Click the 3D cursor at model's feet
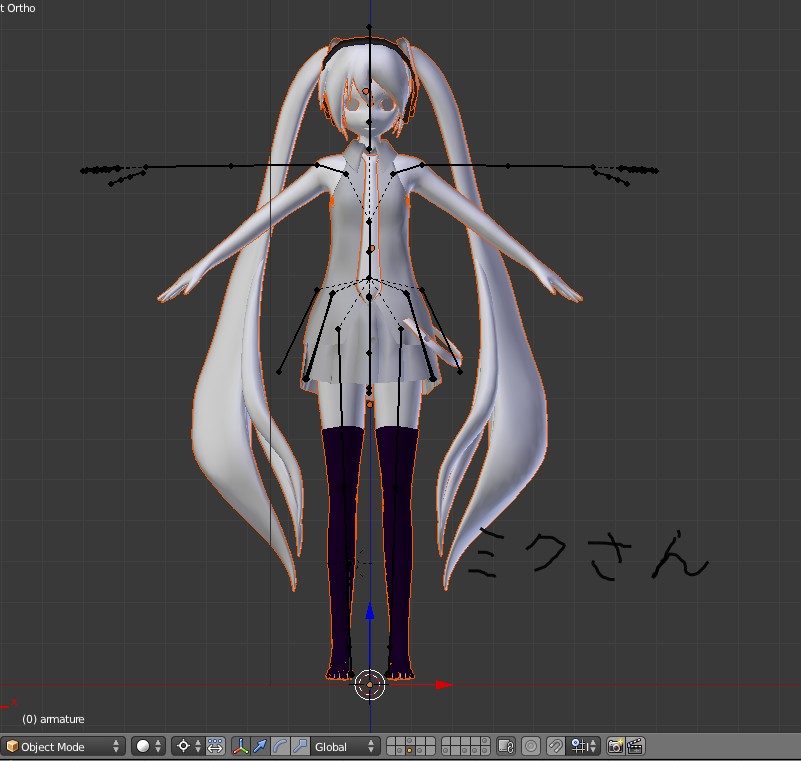Screen dimensions: 801x761 (369, 684)
